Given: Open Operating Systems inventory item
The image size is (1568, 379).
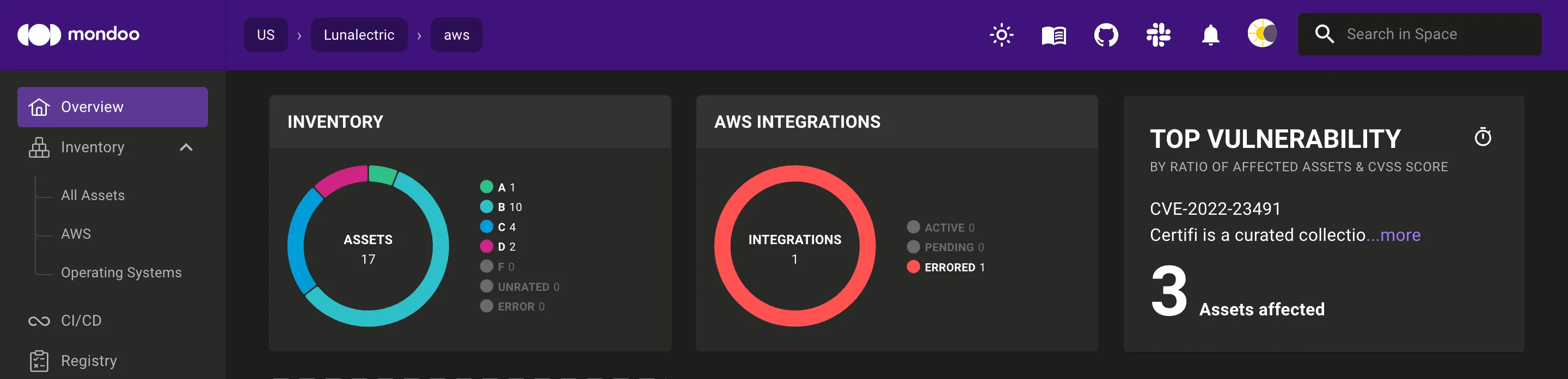Looking at the screenshot, I should coord(121,272).
